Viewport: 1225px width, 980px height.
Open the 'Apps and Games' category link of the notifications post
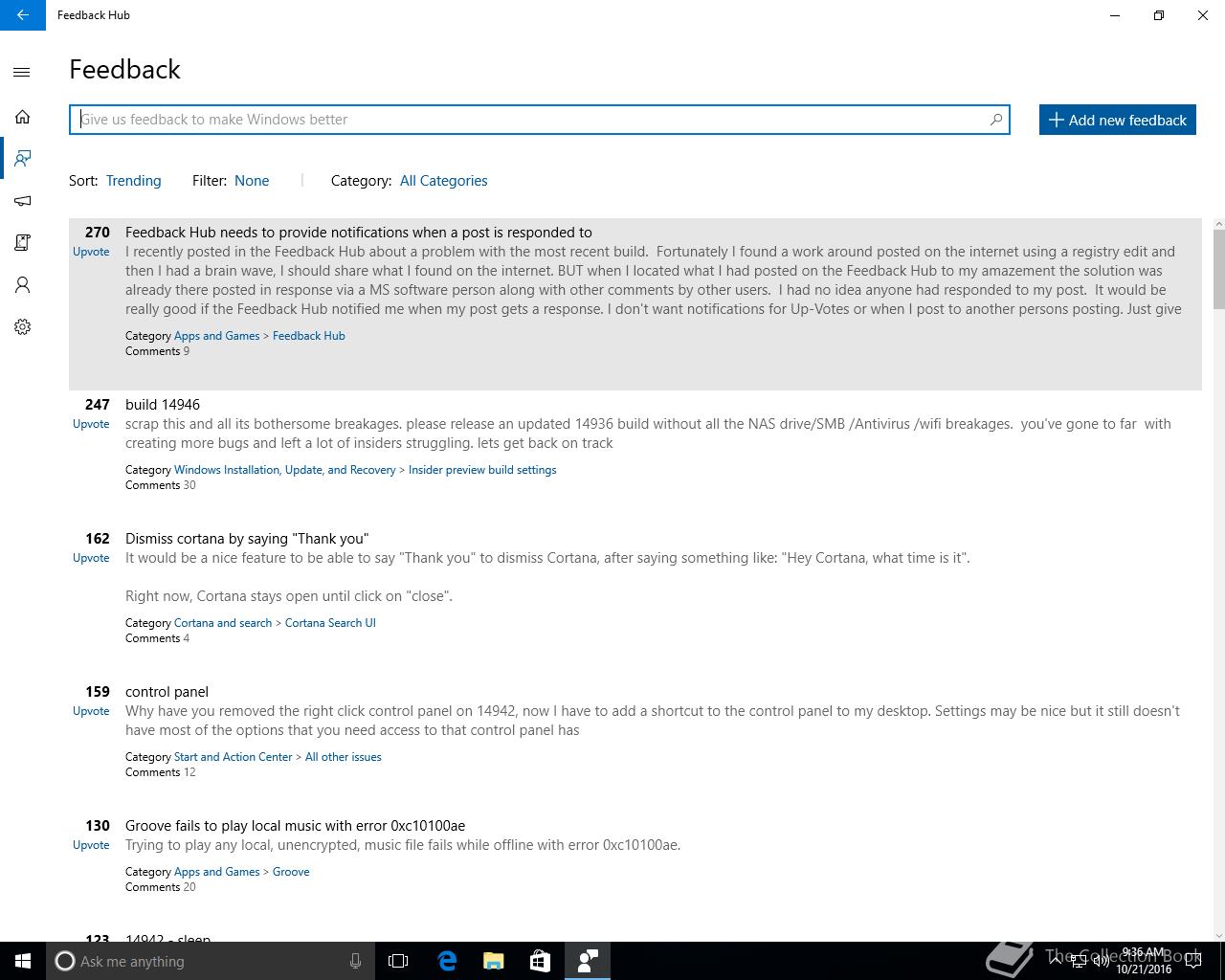[x=216, y=336]
